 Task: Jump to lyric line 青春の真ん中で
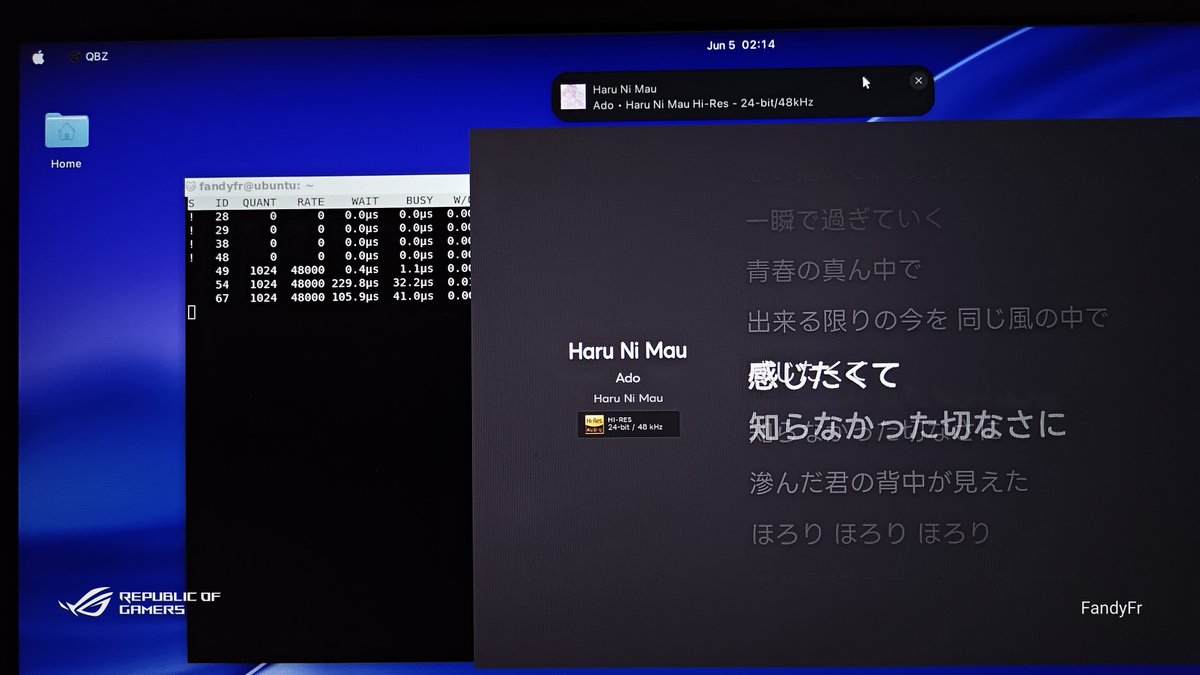(x=834, y=269)
